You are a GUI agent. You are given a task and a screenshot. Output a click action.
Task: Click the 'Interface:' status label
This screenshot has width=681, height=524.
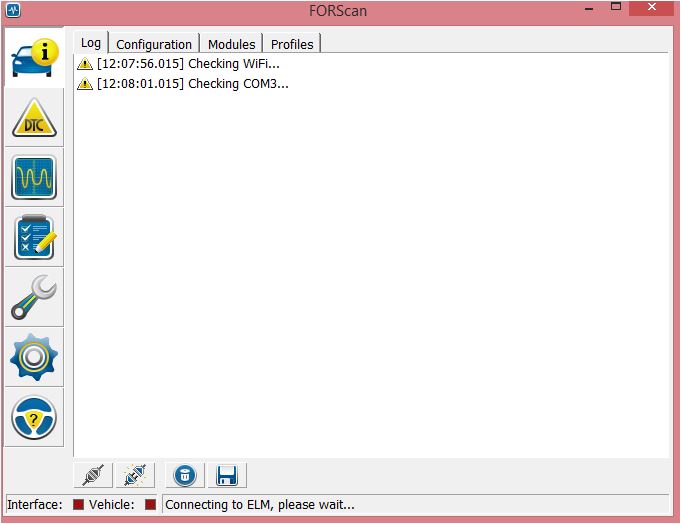coord(35,504)
